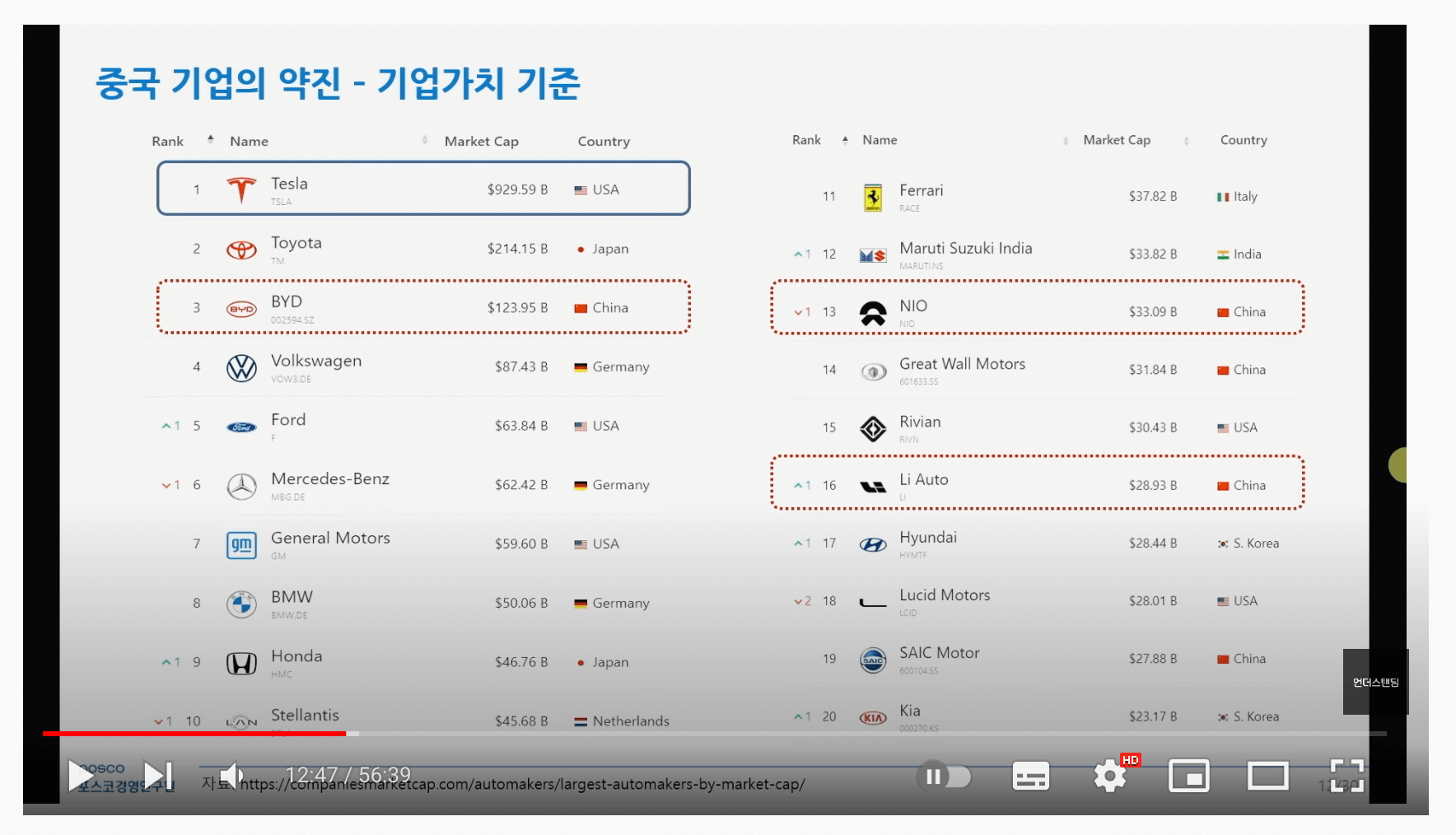Click the India country label

pos(1247,254)
